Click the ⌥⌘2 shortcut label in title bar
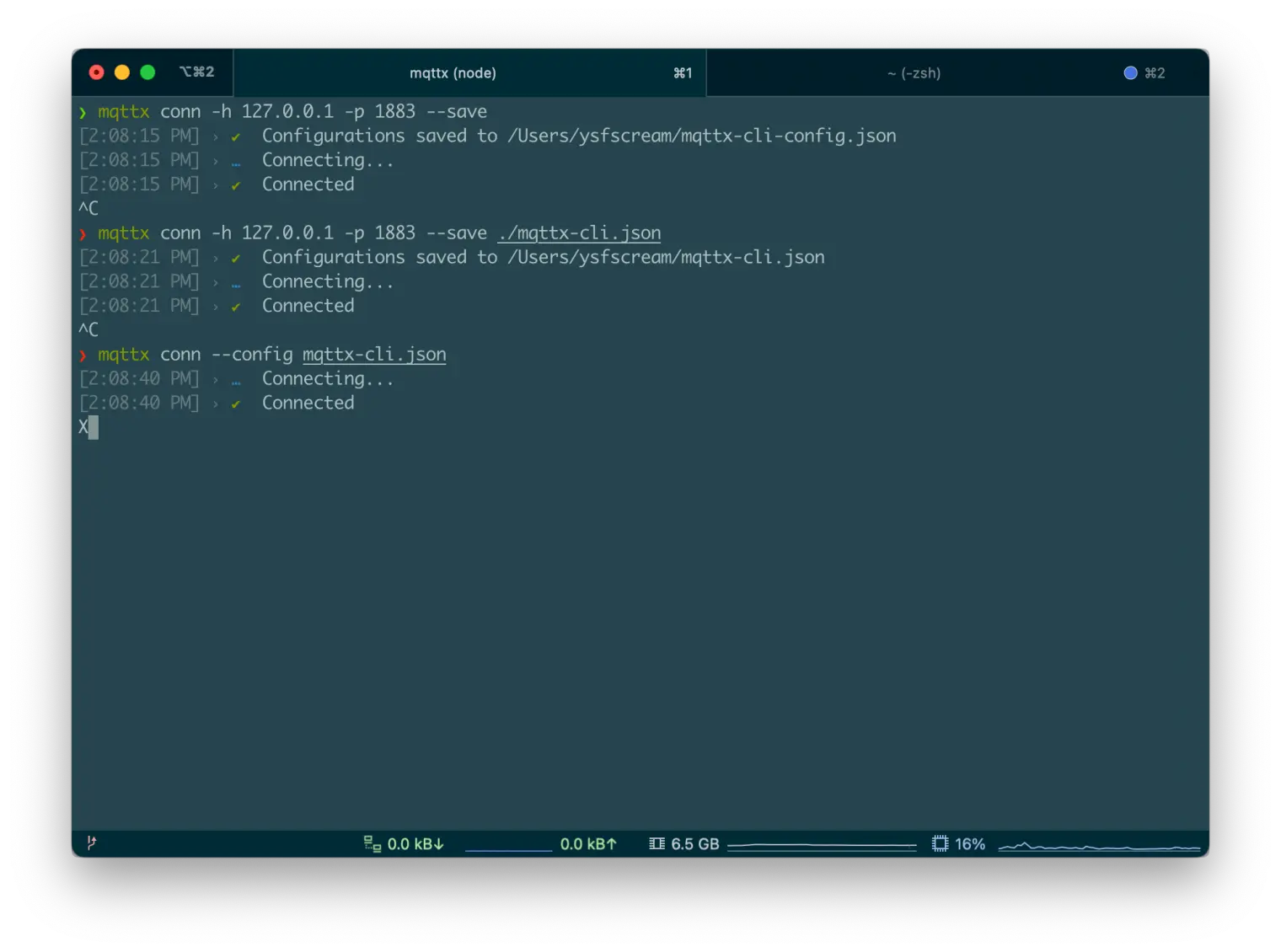 (x=197, y=72)
